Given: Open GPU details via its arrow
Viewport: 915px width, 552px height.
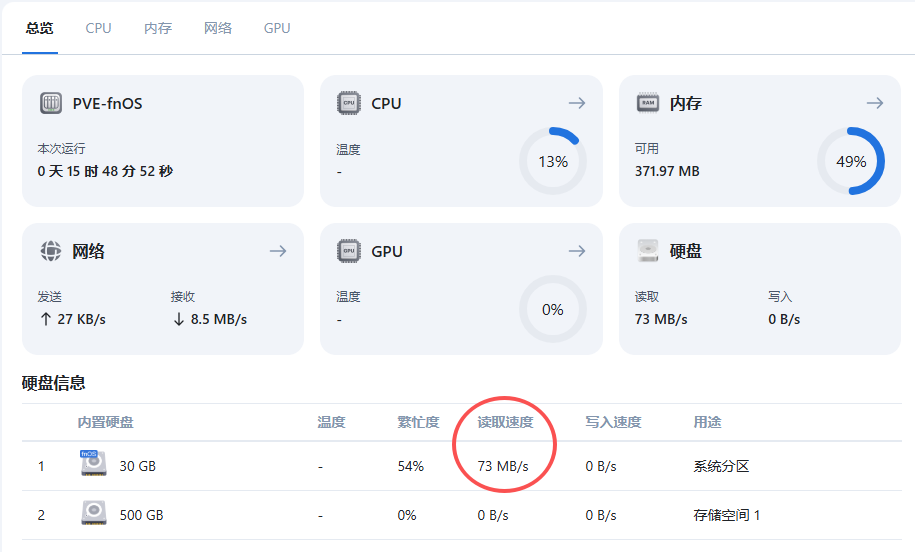Looking at the screenshot, I should coord(577,251).
